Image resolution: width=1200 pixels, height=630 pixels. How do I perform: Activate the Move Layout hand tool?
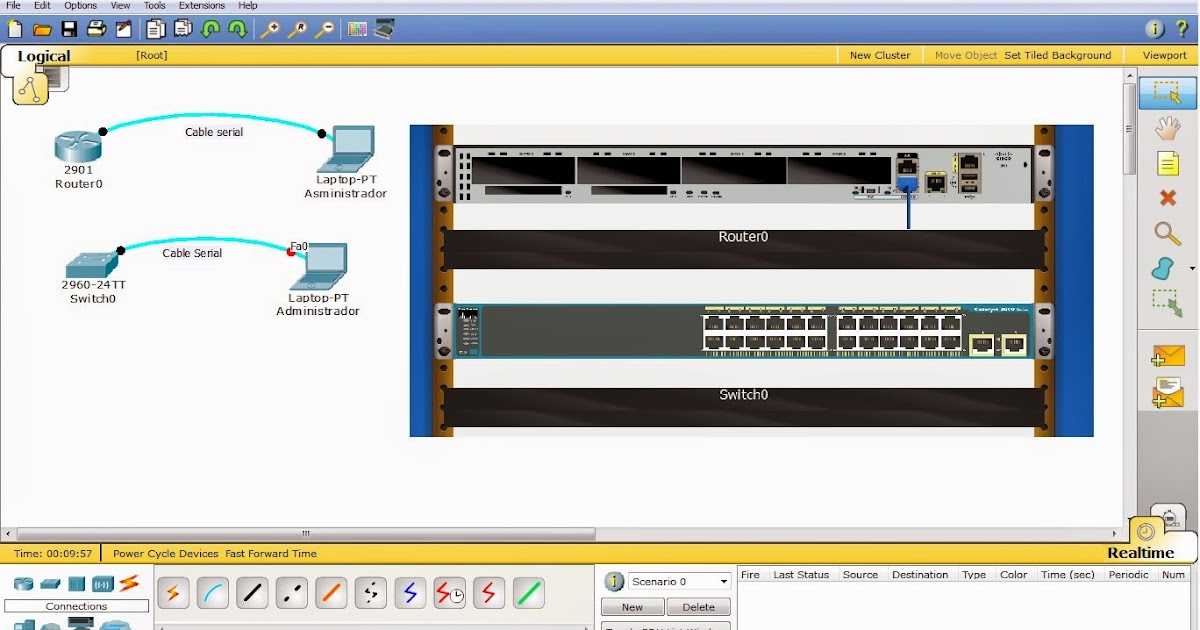point(1167,127)
